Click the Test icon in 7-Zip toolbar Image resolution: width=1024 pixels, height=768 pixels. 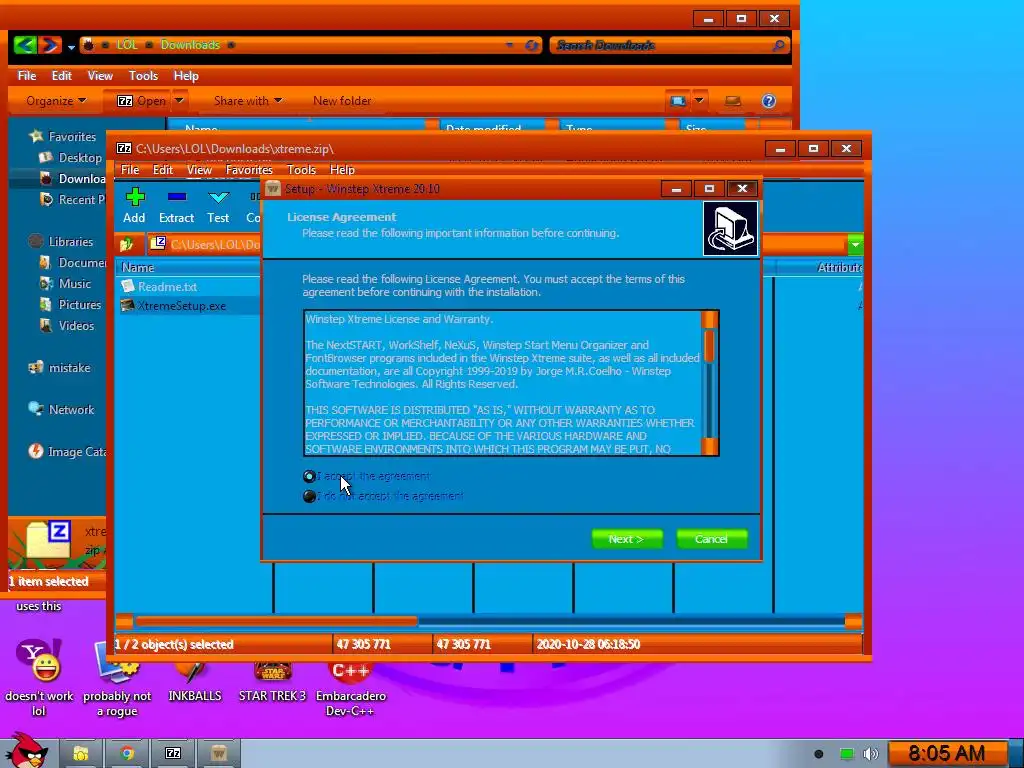tap(218, 205)
